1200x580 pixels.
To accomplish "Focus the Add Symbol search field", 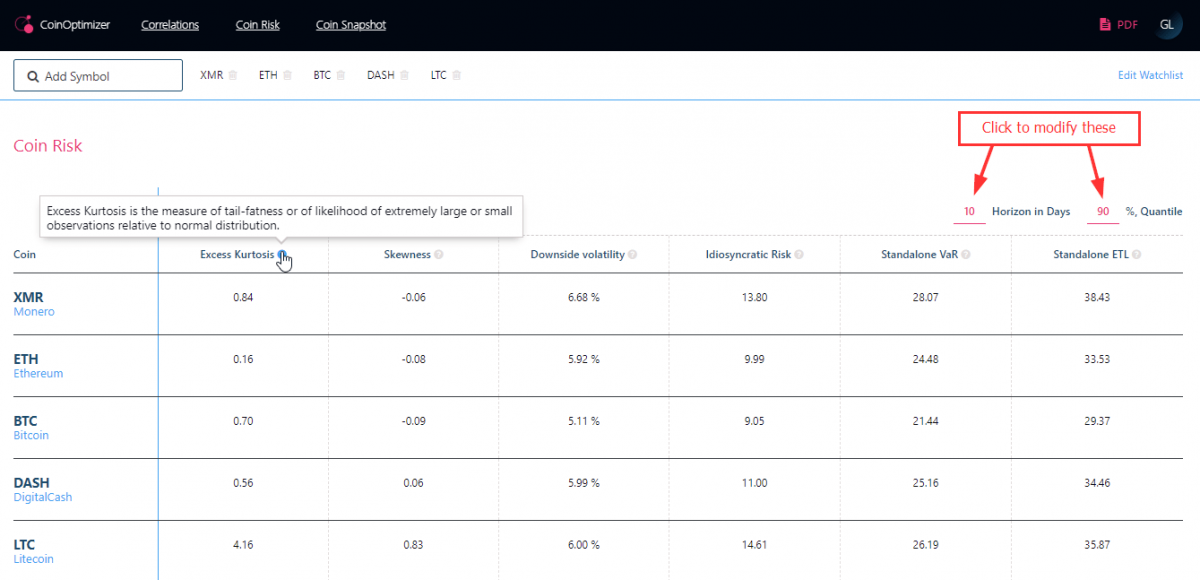I will tap(98, 76).
